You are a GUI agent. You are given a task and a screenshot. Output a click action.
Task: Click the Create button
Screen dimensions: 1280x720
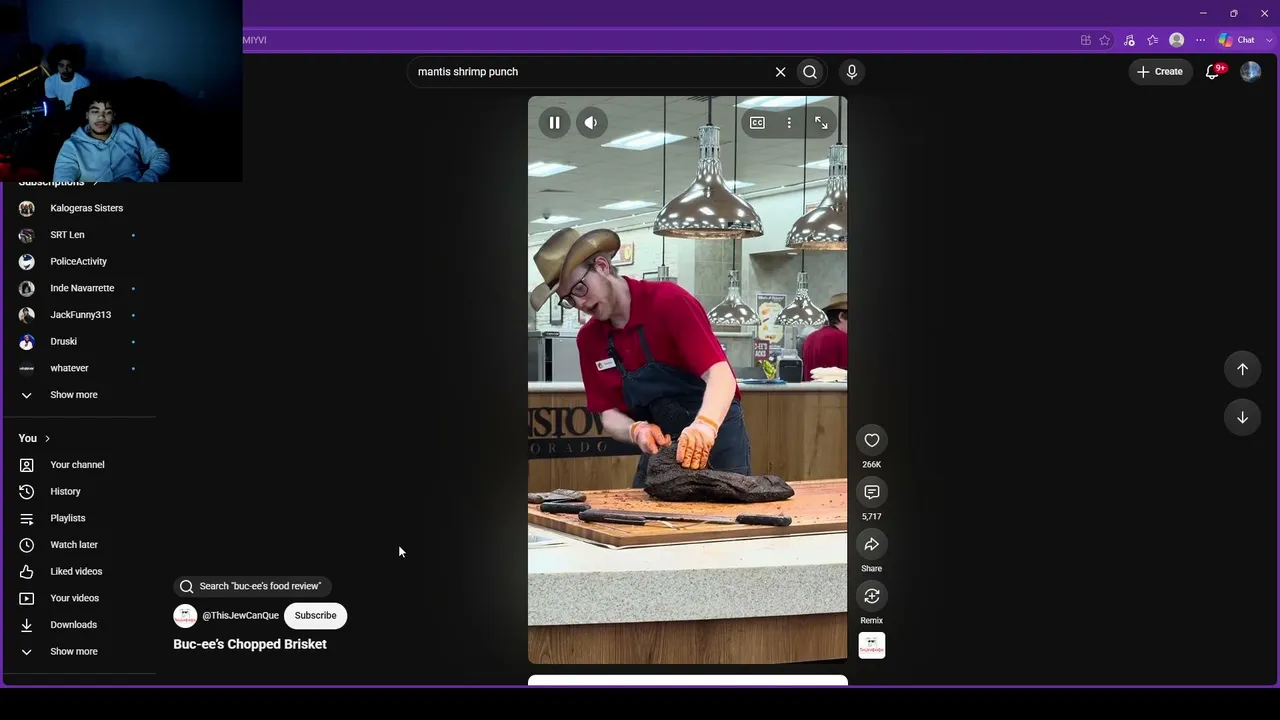[x=1160, y=72]
